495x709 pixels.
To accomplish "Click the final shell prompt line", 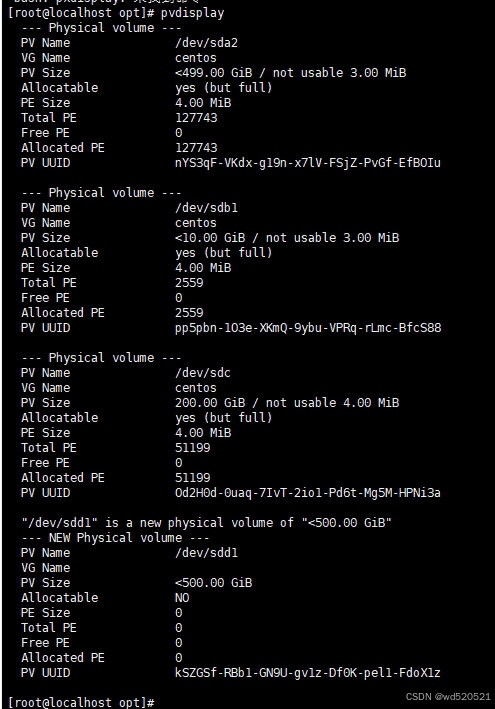I will click(81, 702).
